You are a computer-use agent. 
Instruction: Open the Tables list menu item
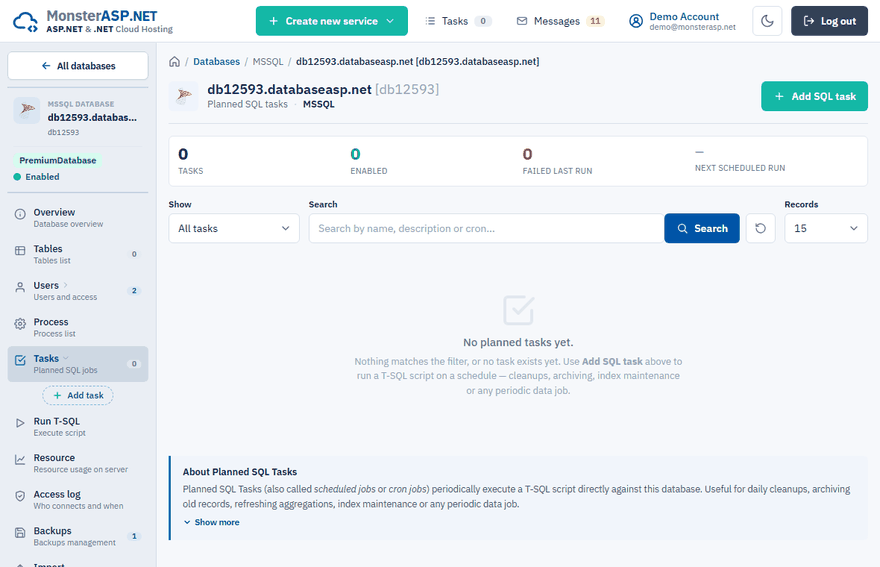coord(78,254)
